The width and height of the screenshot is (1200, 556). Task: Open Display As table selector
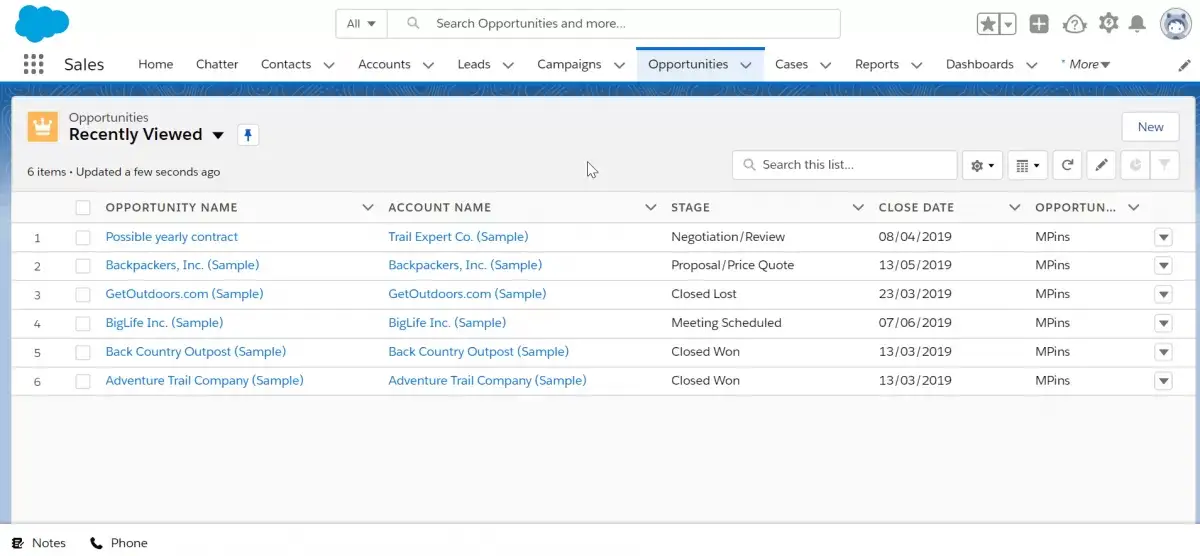click(x=1028, y=165)
